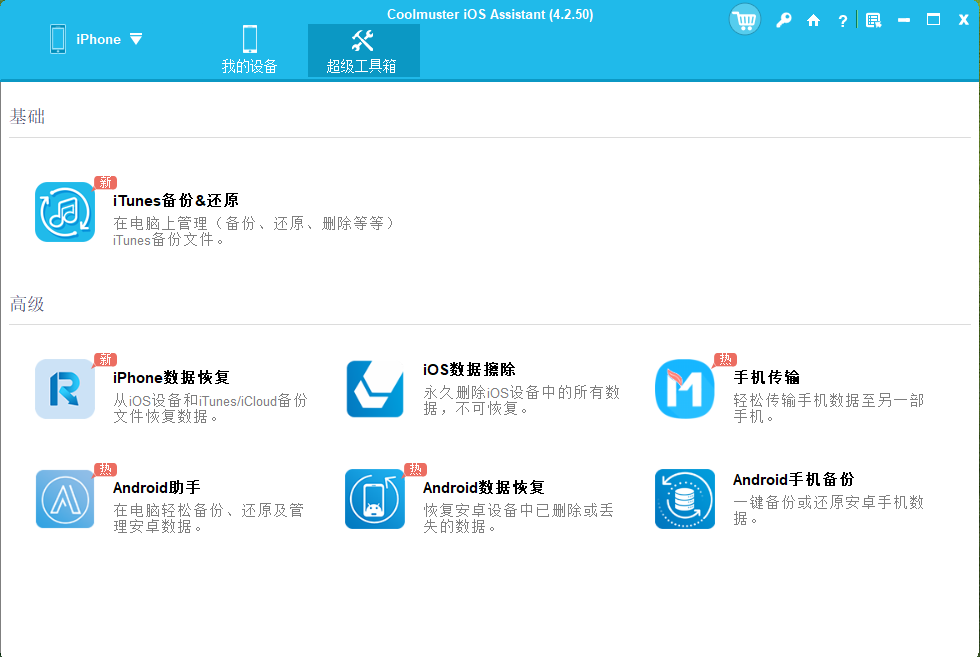Open help via the question mark icon

tap(842, 21)
